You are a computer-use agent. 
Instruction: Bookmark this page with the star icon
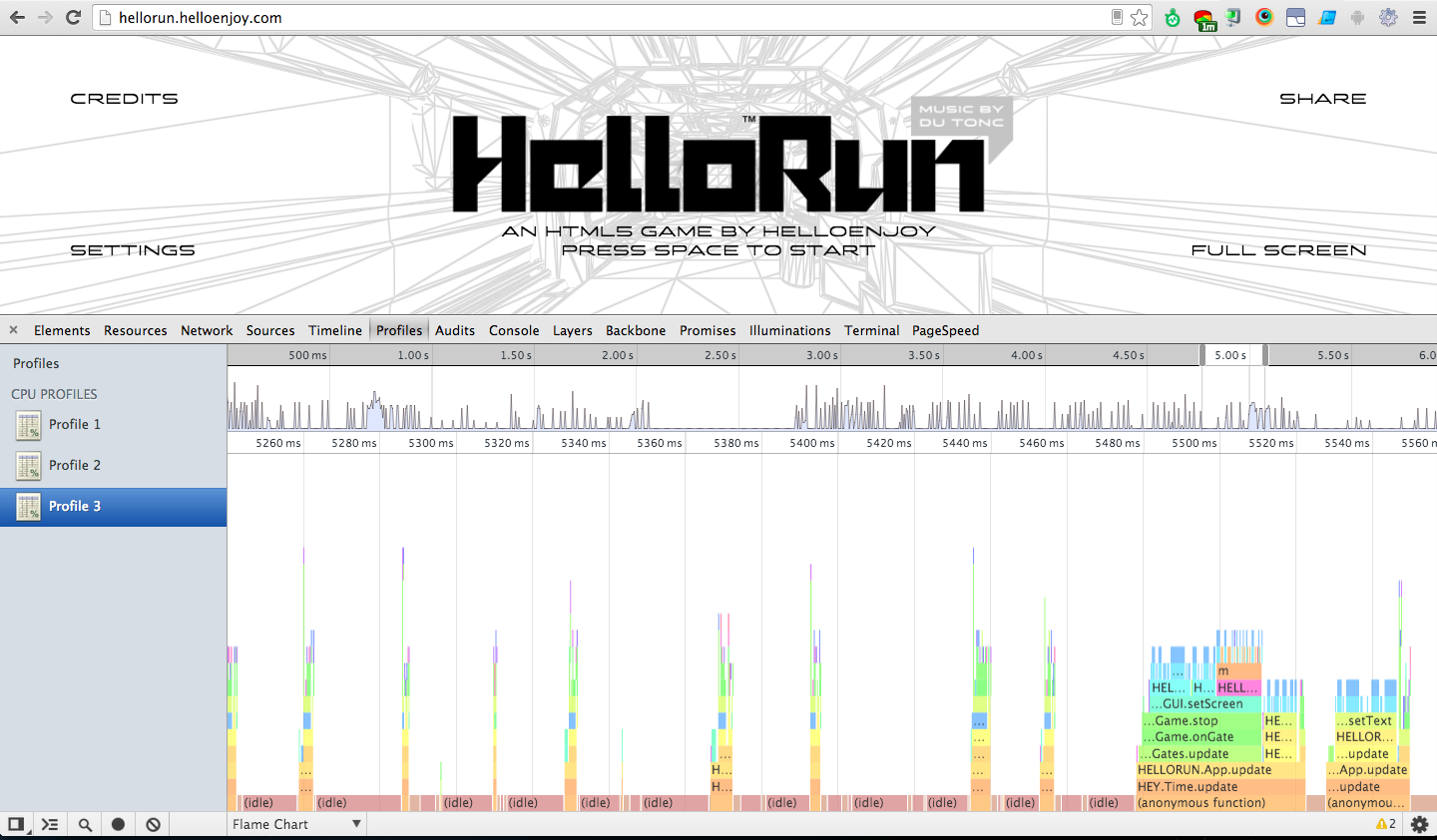(1140, 18)
